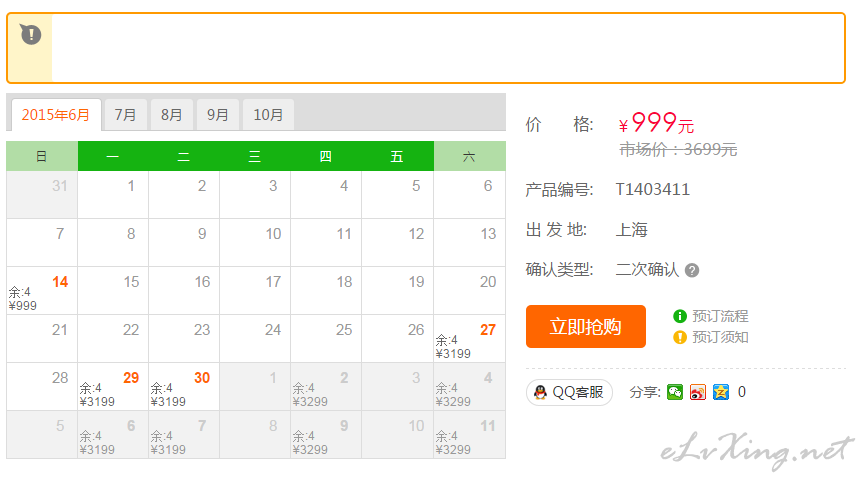865x484 pixels.
Task: Select July 2 priced ¥3299
Action: 326,387
